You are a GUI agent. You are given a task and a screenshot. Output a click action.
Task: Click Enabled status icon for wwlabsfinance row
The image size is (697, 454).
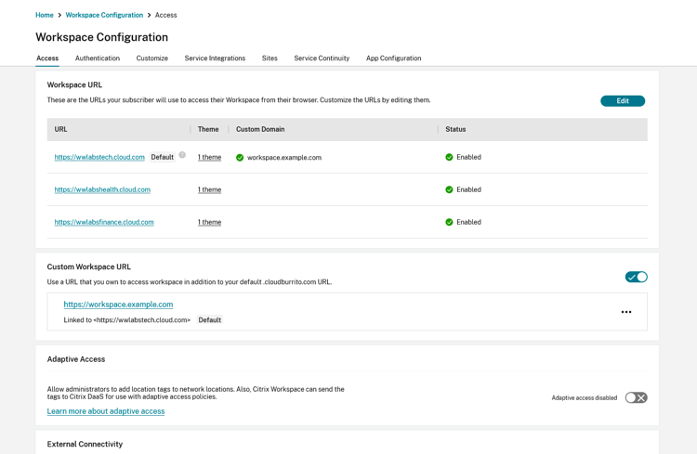449,222
